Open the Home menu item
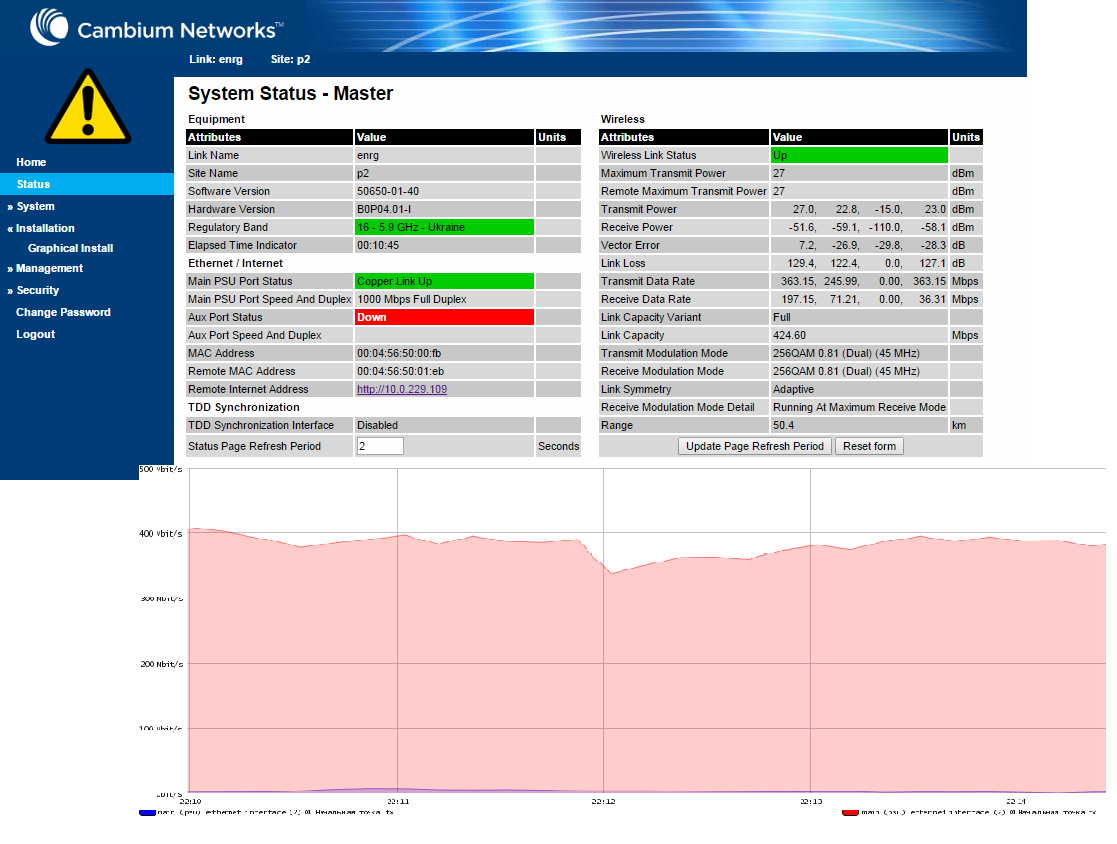Viewport: 1117px width, 844px height. [x=31, y=162]
